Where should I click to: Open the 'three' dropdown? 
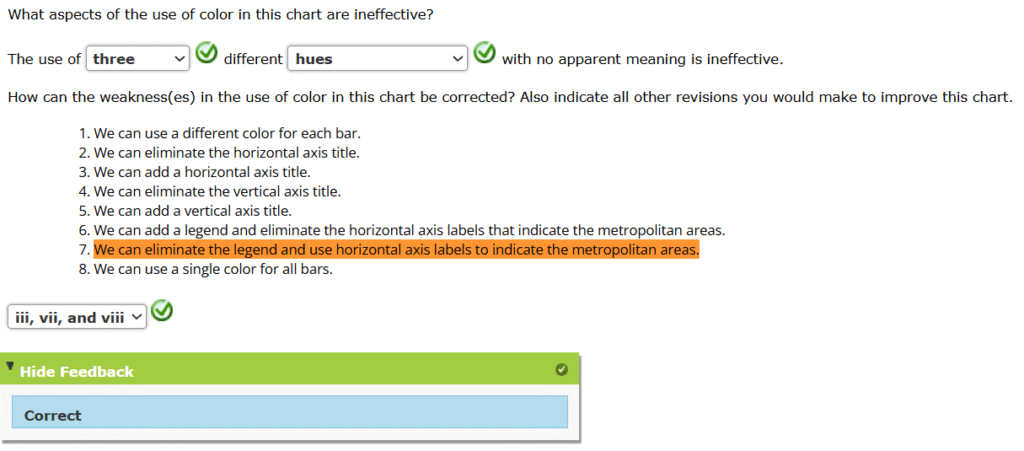(x=138, y=59)
